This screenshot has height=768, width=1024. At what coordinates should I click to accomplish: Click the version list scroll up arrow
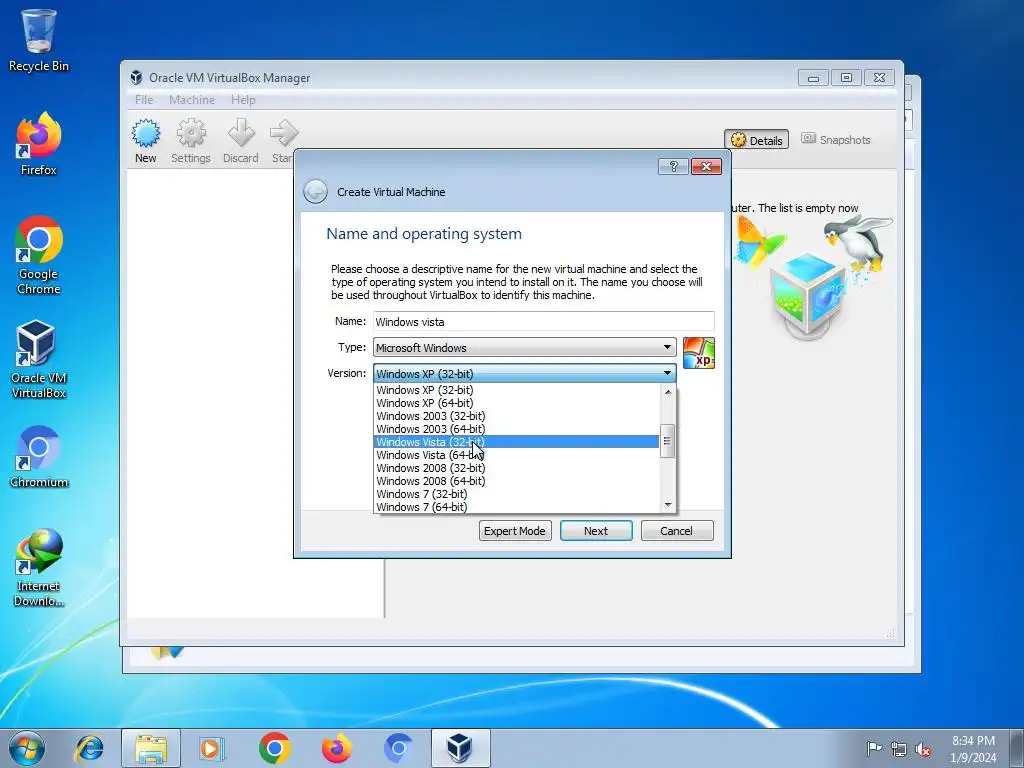667,392
